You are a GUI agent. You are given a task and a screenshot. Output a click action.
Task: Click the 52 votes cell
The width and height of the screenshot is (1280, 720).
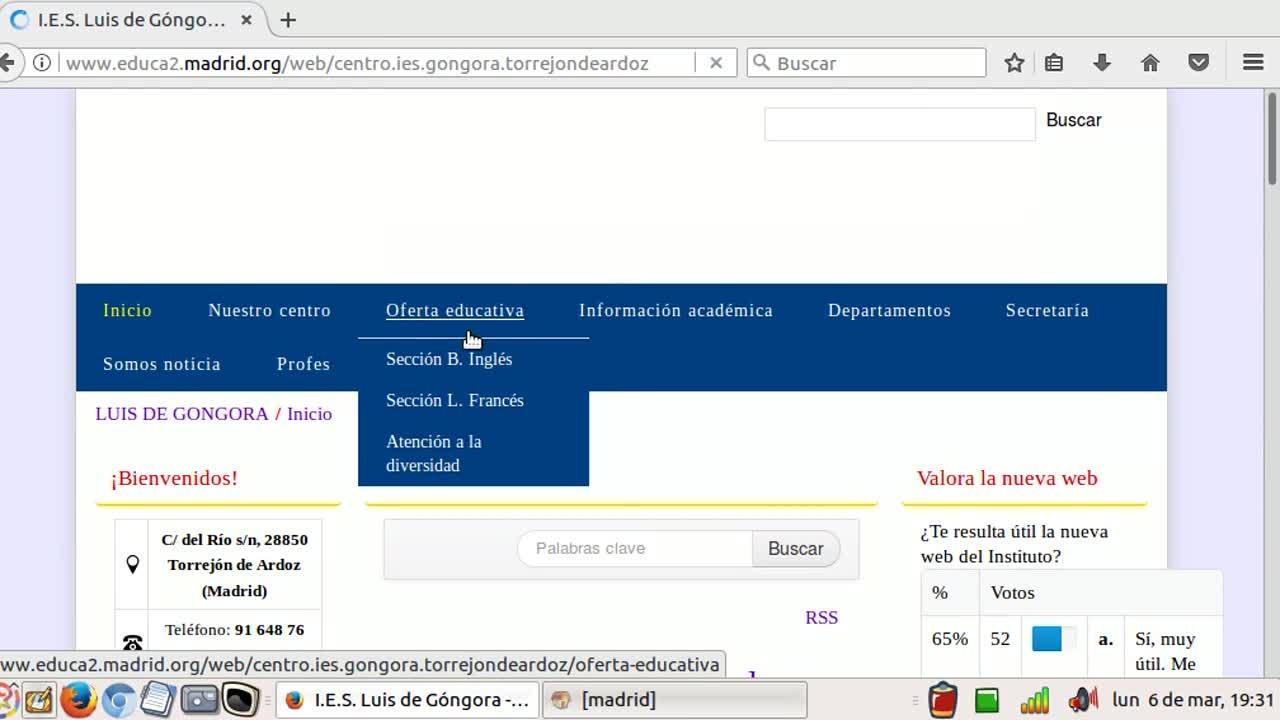1000,639
